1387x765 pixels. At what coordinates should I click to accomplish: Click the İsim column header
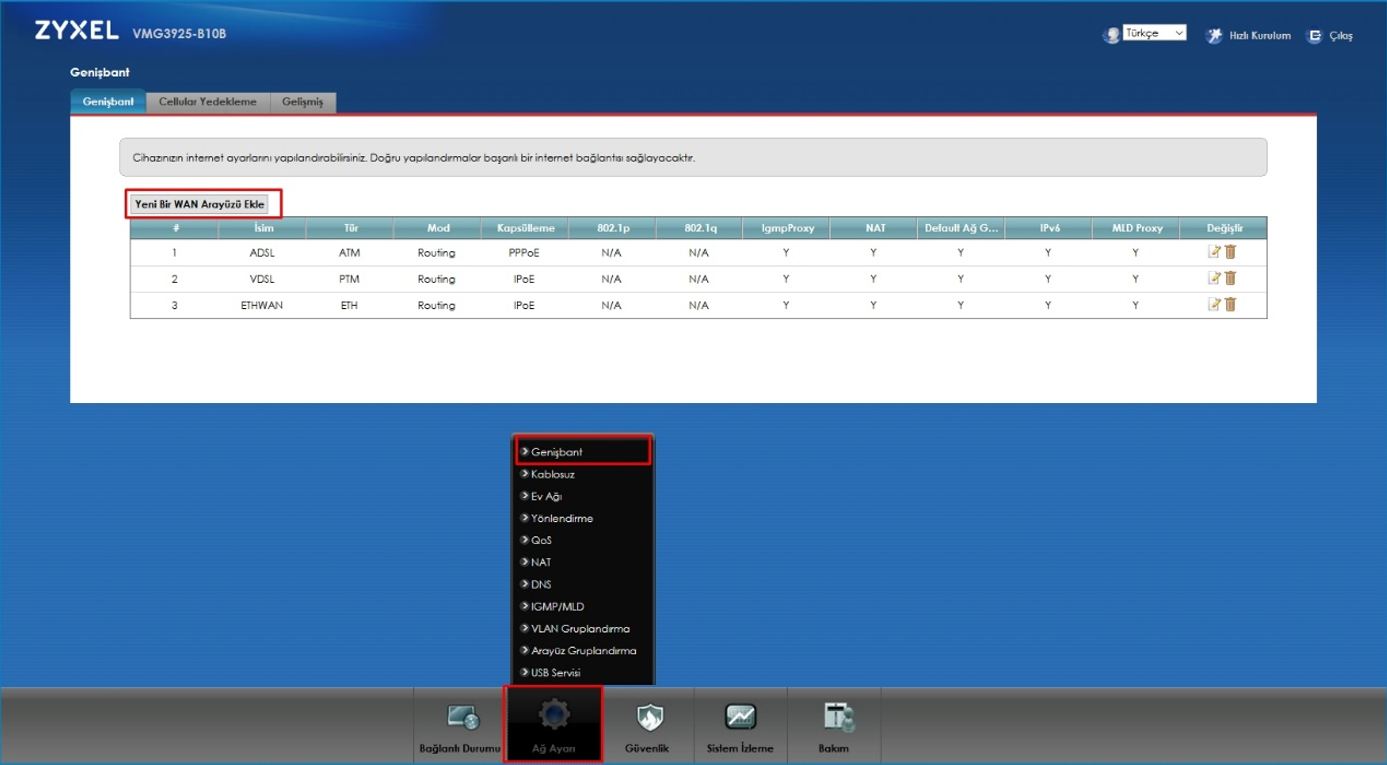coord(262,228)
